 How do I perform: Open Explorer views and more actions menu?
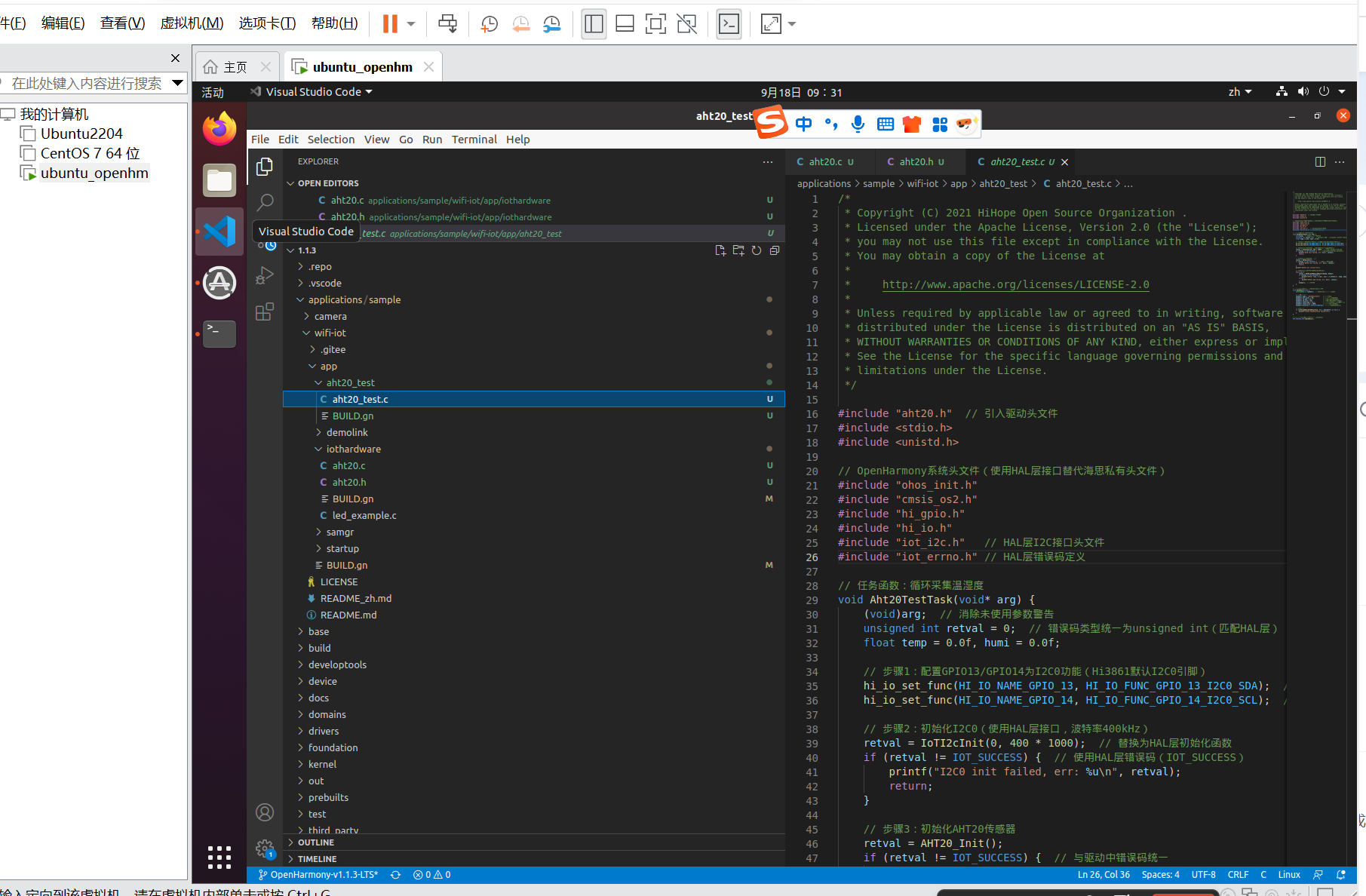coord(768,161)
